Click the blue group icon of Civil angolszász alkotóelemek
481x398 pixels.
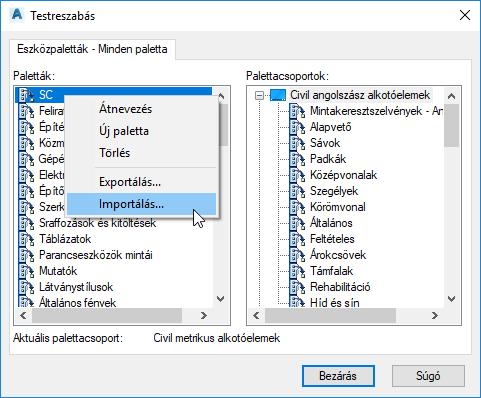[278, 95]
